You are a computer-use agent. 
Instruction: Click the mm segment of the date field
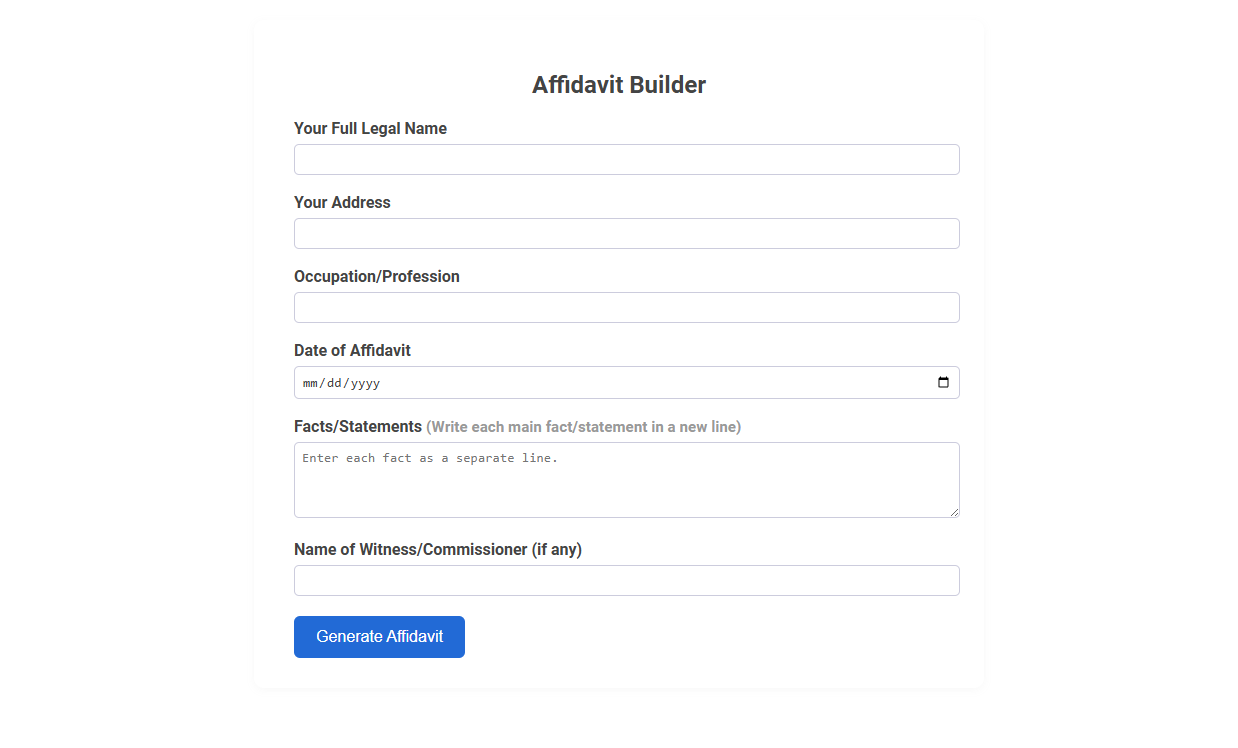click(309, 382)
